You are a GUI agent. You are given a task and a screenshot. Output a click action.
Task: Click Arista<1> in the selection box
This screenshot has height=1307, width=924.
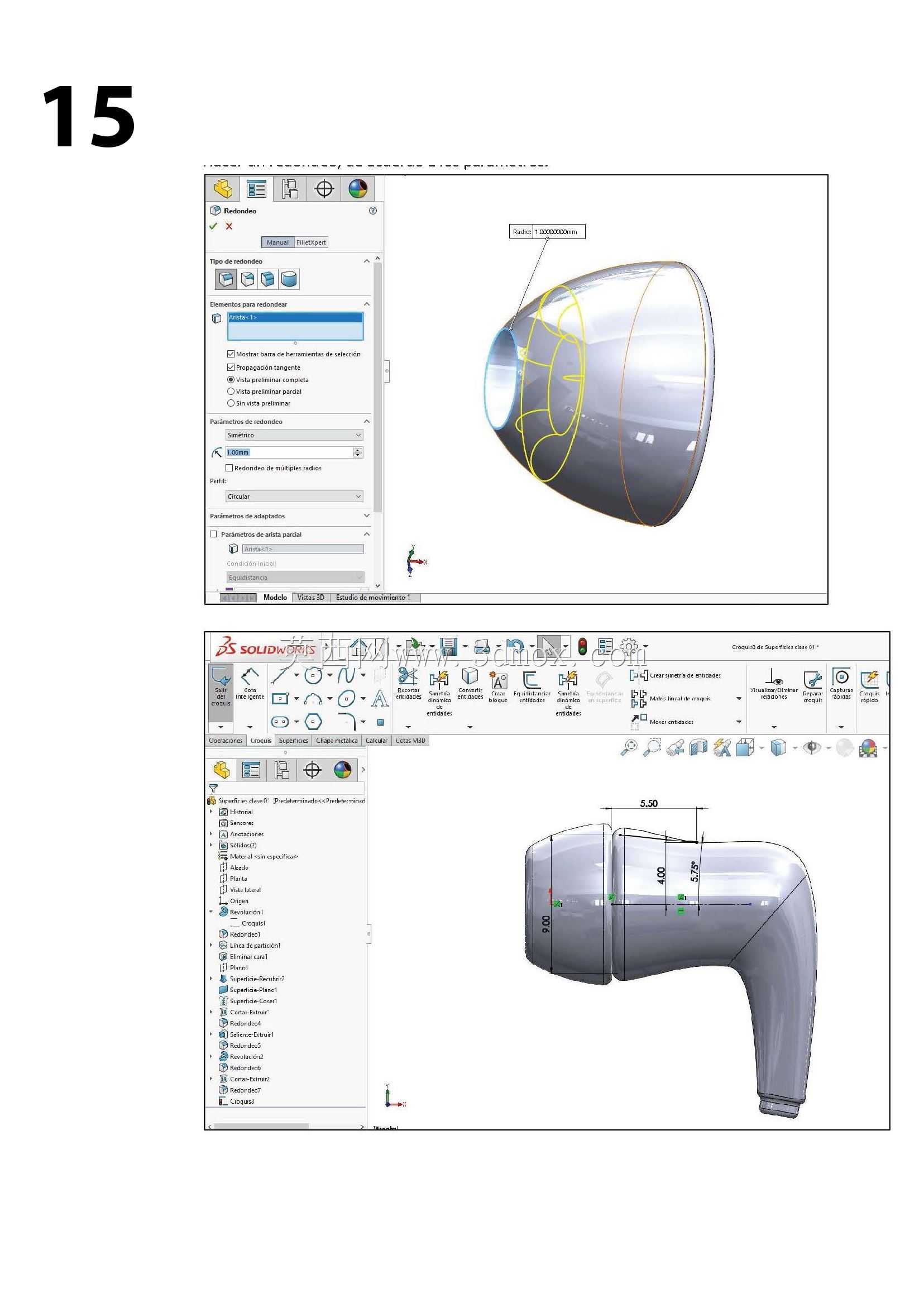[x=295, y=318]
